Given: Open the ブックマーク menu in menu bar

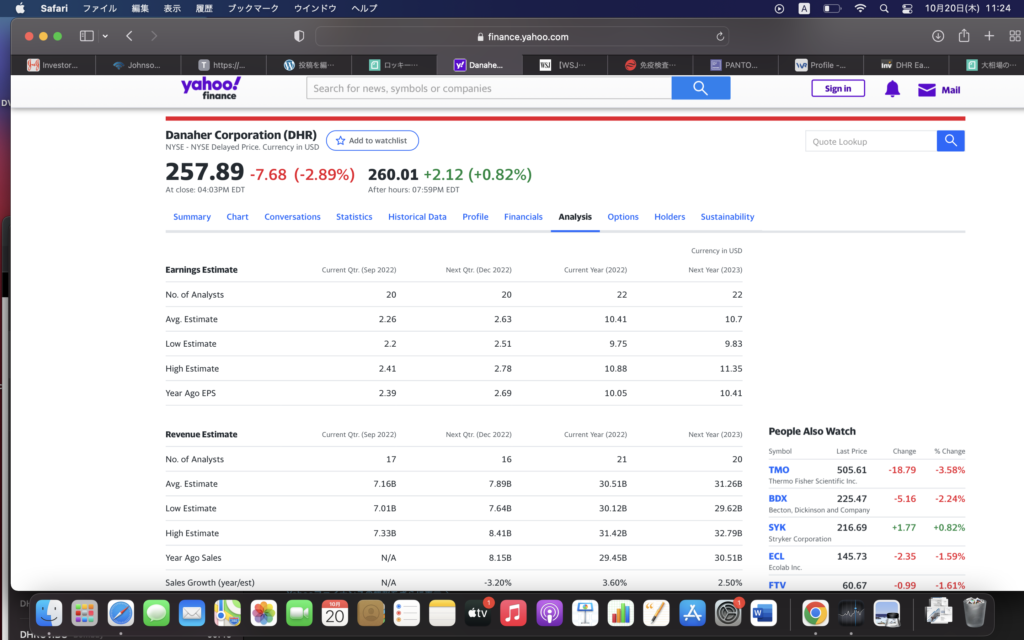Looking at the screenshot, I should (x=253, y=8).
